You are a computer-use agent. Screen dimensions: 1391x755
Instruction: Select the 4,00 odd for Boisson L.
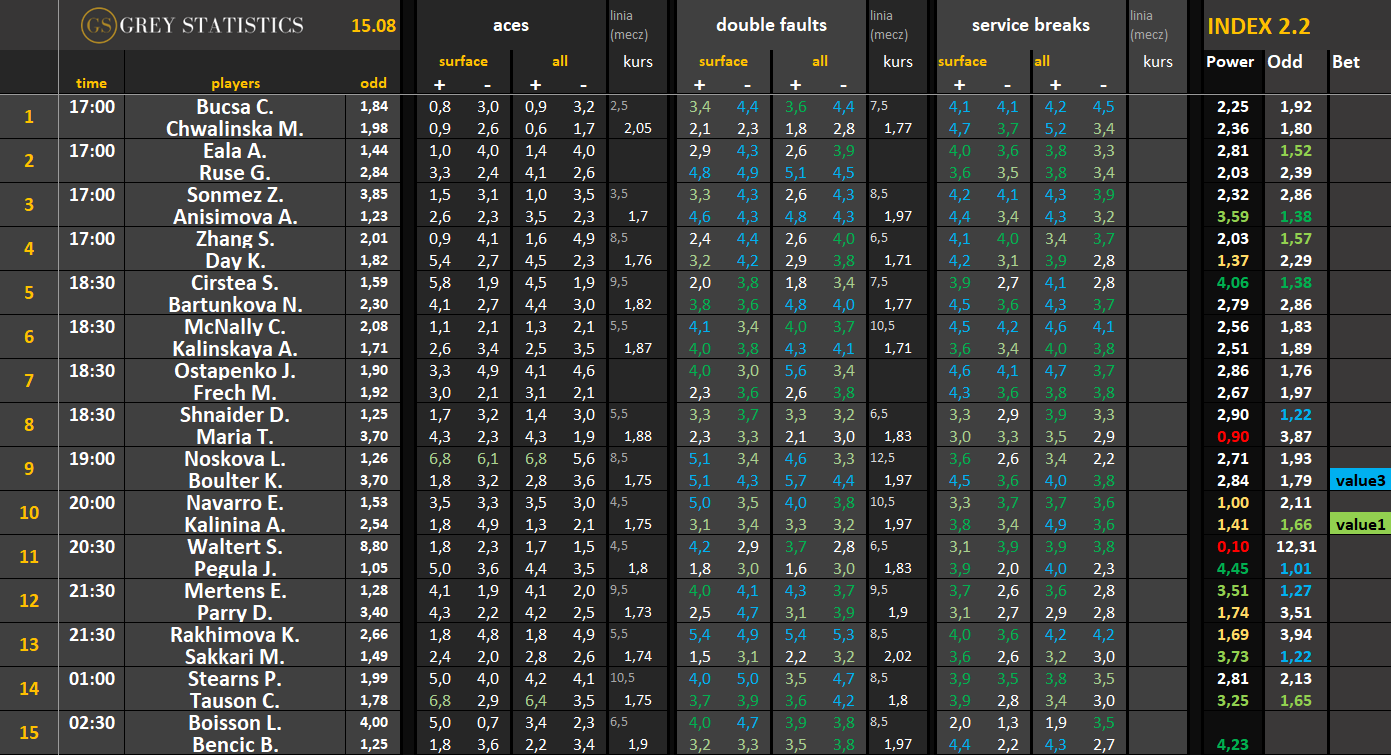[374, 723]
